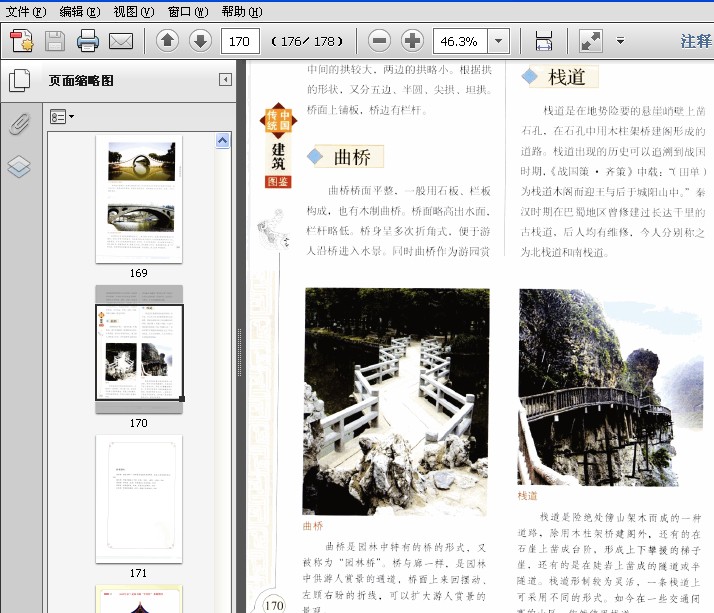Click the scrolling page mode icon

(x=544, y=41)
